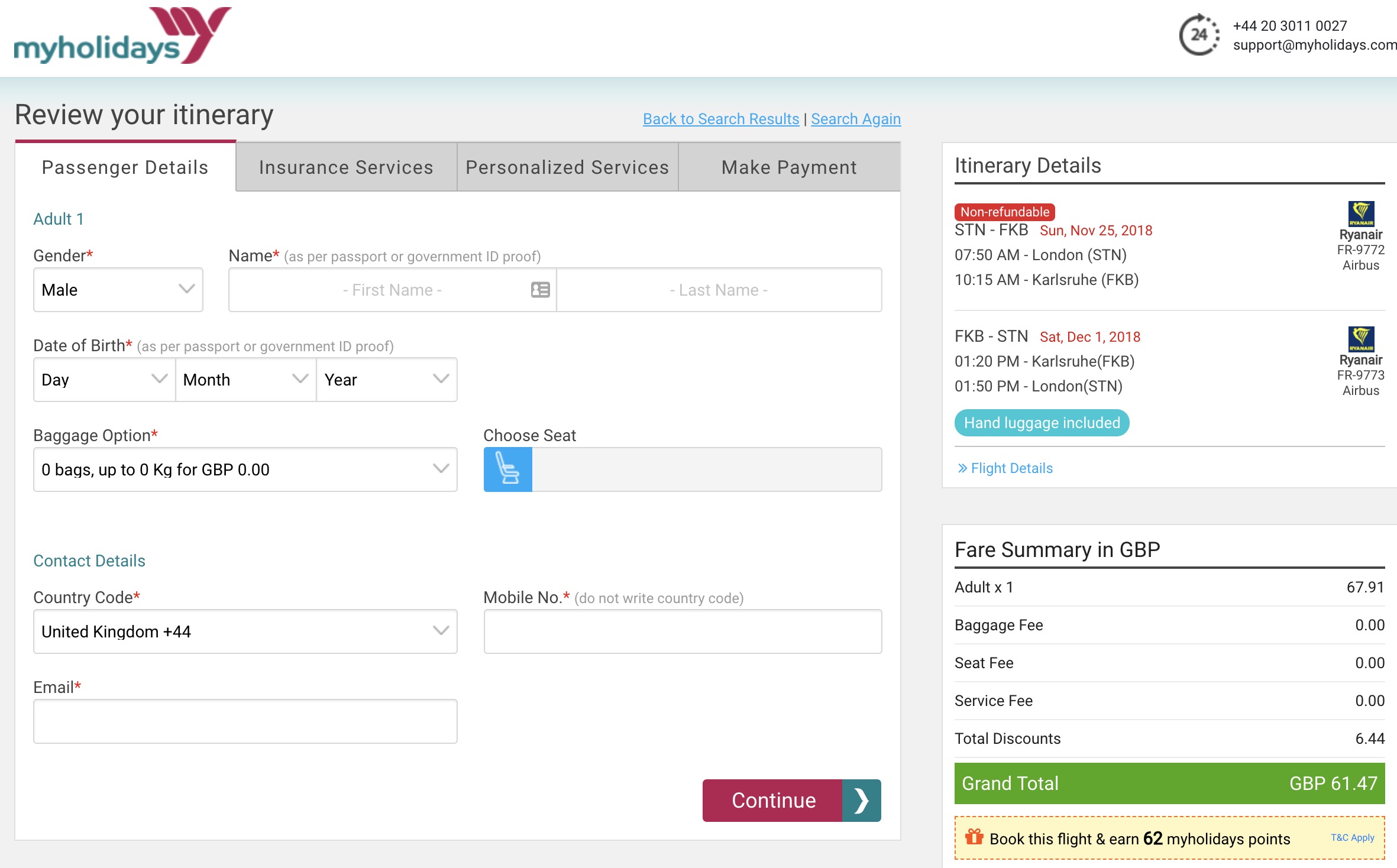Click the chevron arrow next to Flight Details
Viewport: 1397px width, 868px height.
coord(962,468)
